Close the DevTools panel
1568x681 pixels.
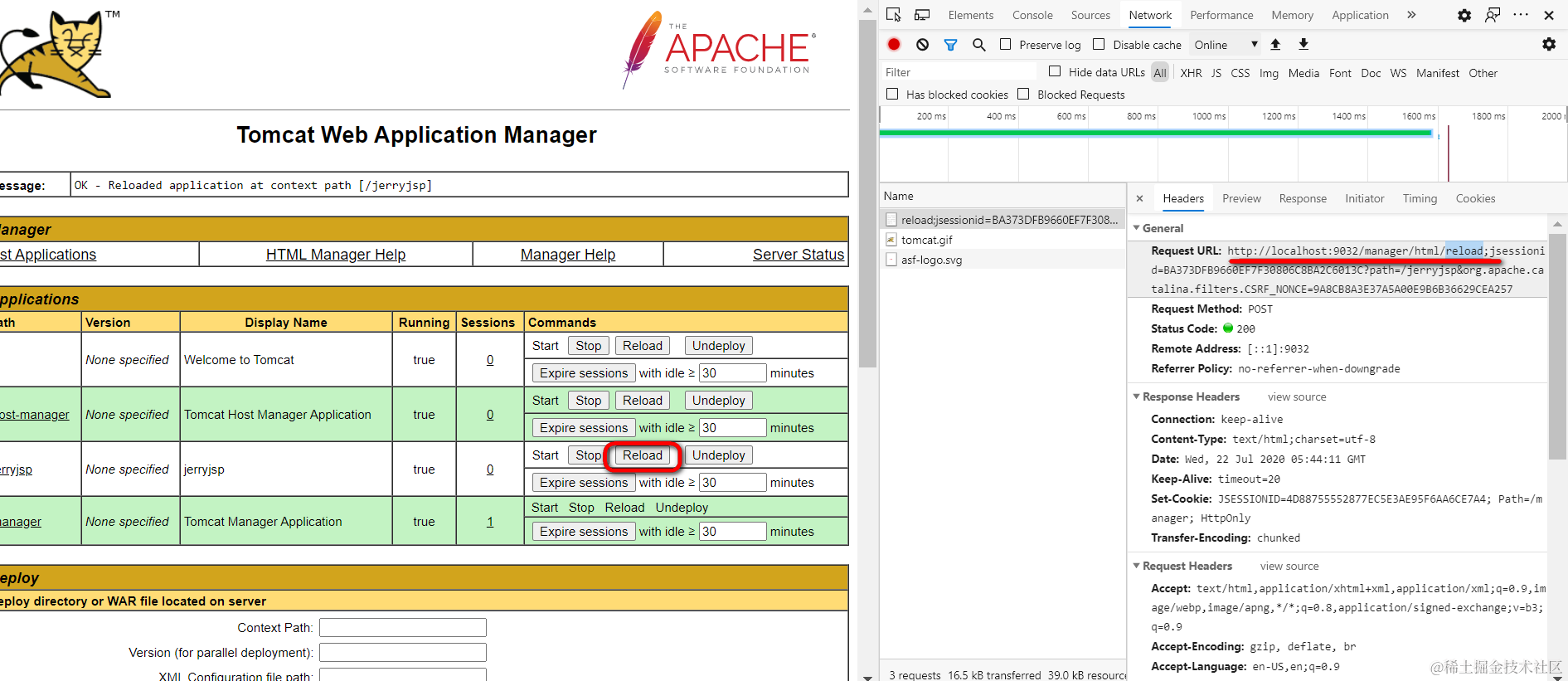1549,15
